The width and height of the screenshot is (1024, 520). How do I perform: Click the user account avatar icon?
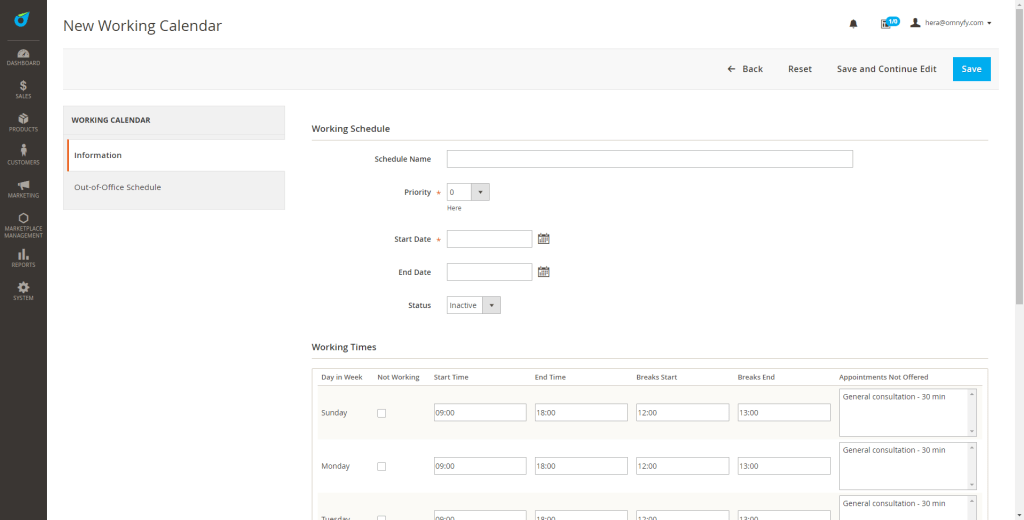[x=915, y=22]
